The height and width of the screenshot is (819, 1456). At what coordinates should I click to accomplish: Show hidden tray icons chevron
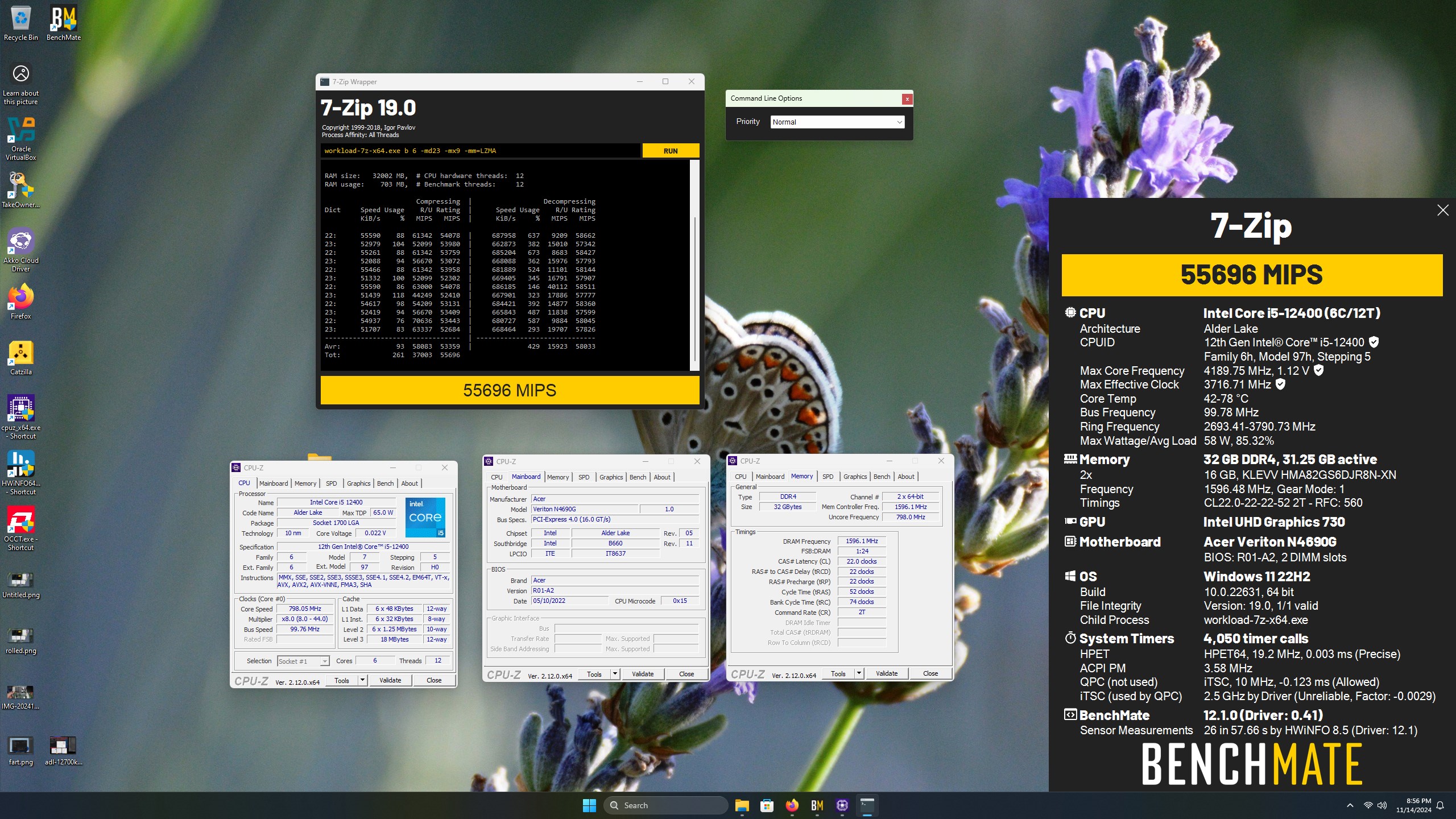point(1350,805)
